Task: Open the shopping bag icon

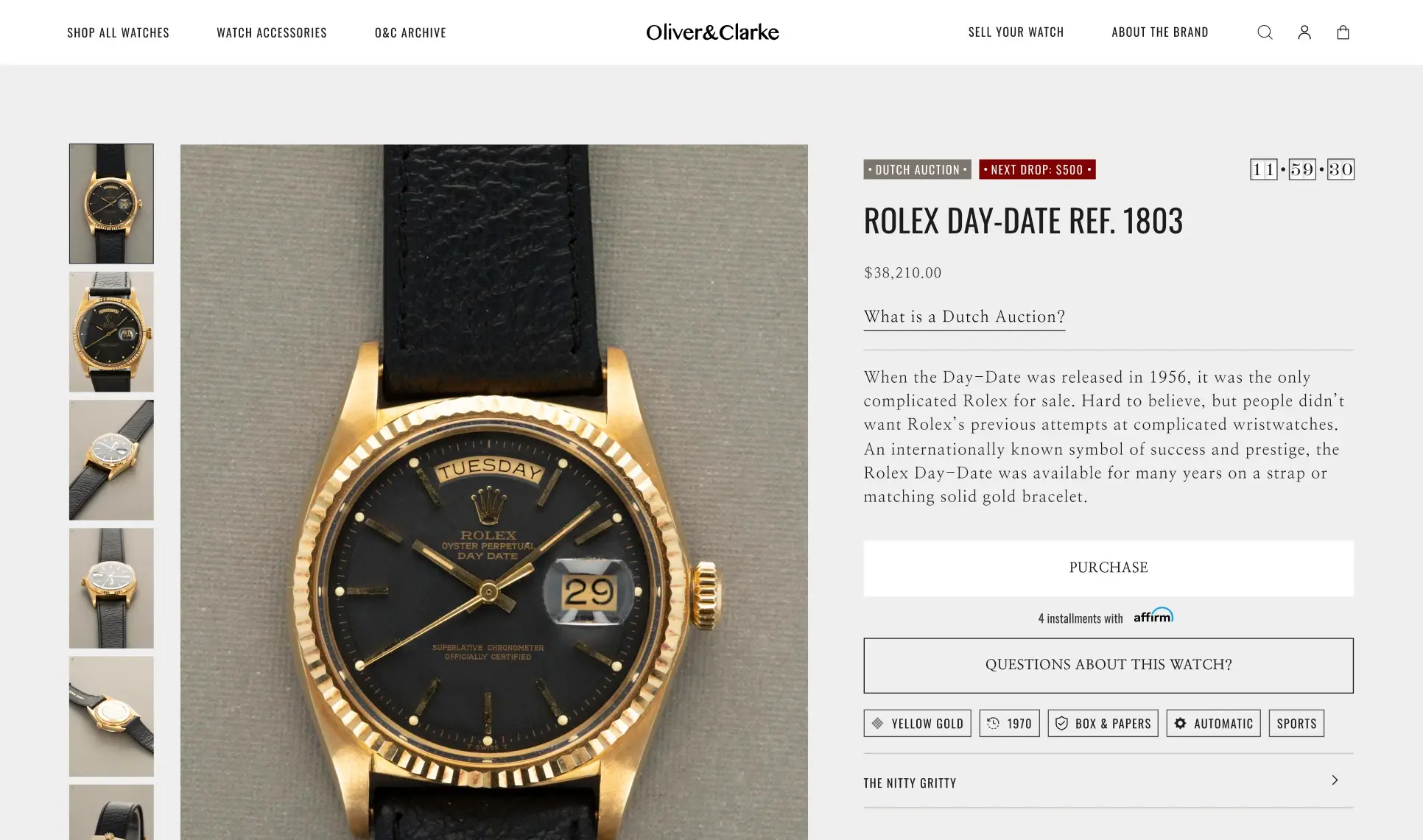Action: pyautogui.click(x=1343, y=32)
